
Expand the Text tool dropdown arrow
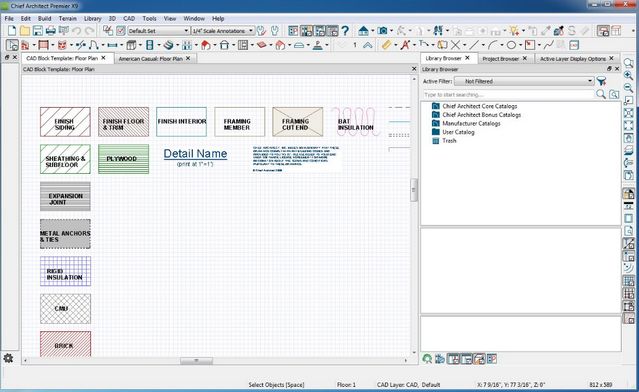point(414,45)
